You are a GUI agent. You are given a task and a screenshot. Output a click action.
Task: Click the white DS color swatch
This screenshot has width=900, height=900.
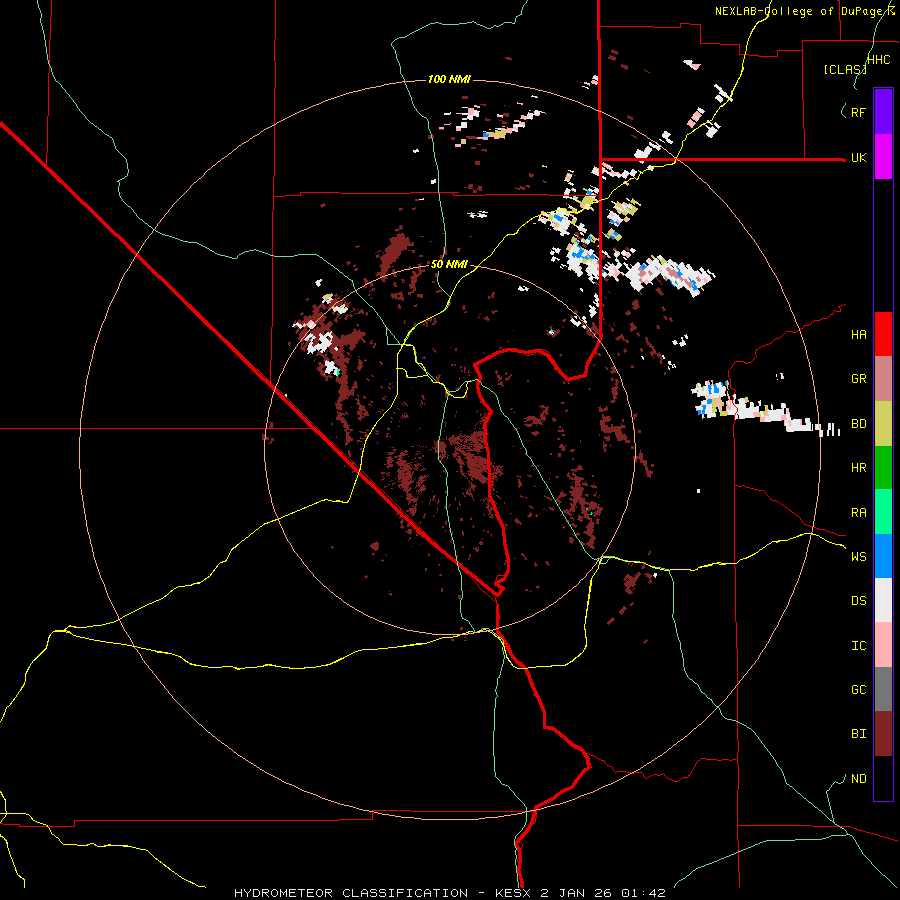(x=883, y=600)
